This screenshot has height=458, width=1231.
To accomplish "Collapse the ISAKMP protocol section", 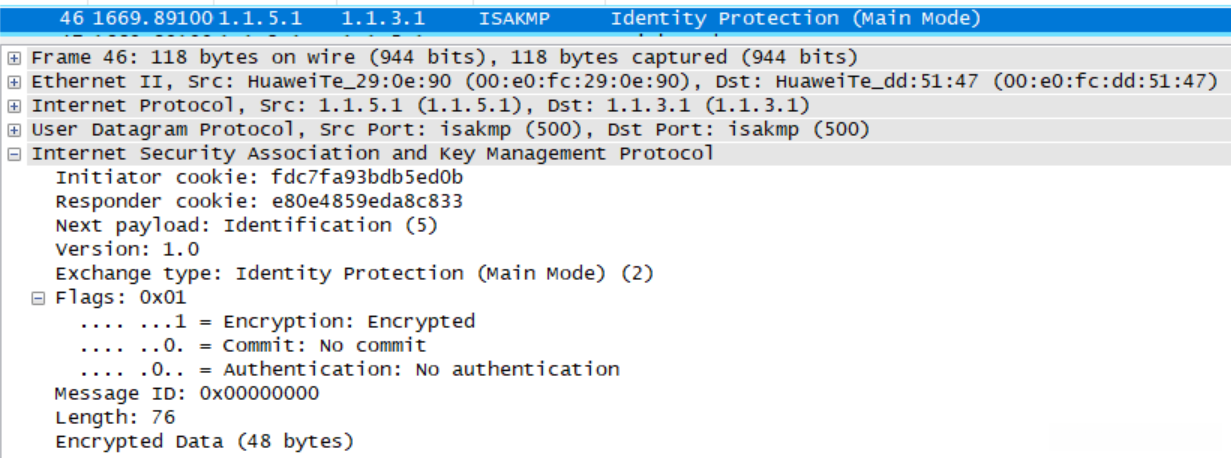I will [14, 154].
